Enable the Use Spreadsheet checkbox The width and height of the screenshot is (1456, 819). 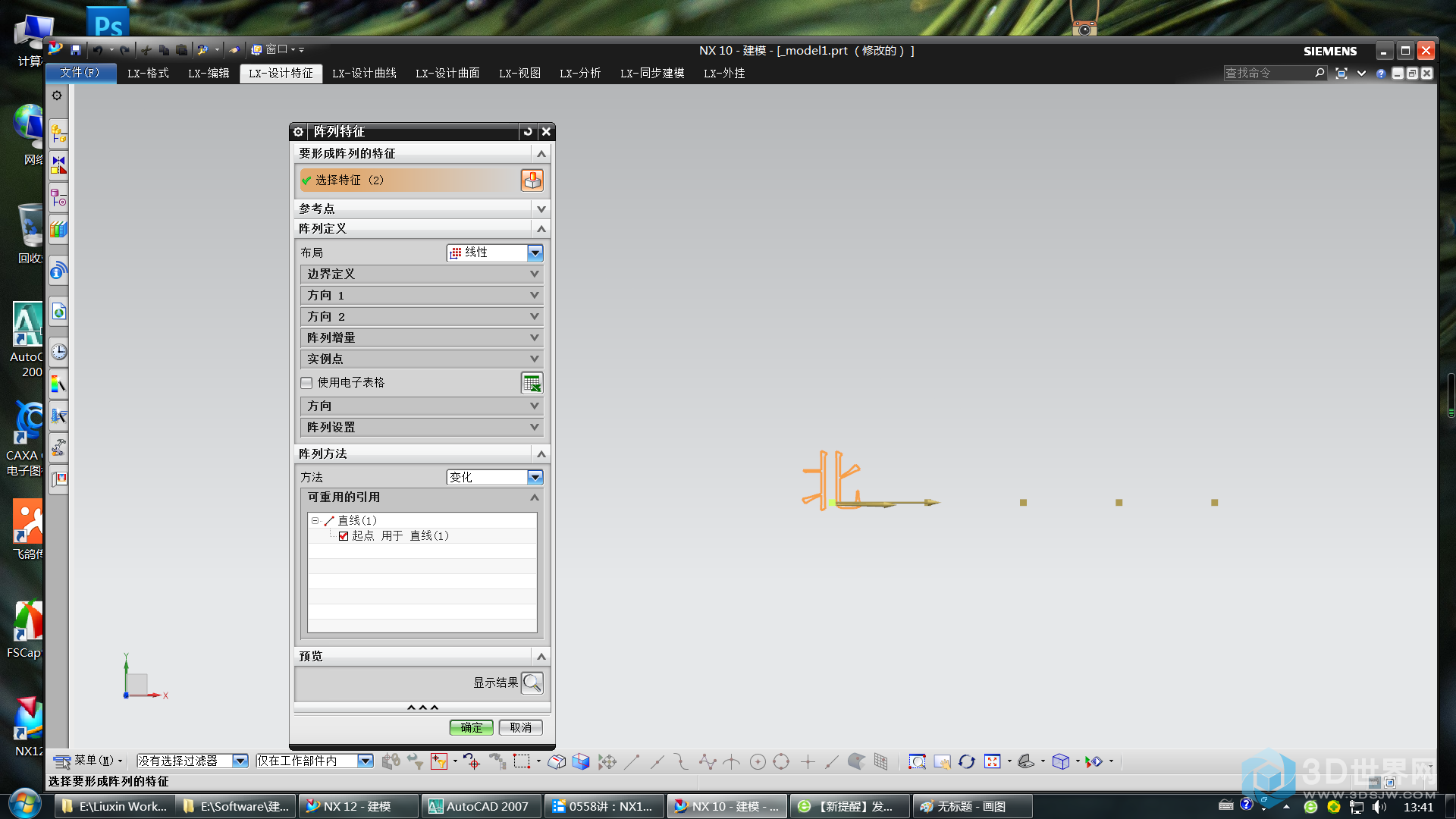click(306, 383)
